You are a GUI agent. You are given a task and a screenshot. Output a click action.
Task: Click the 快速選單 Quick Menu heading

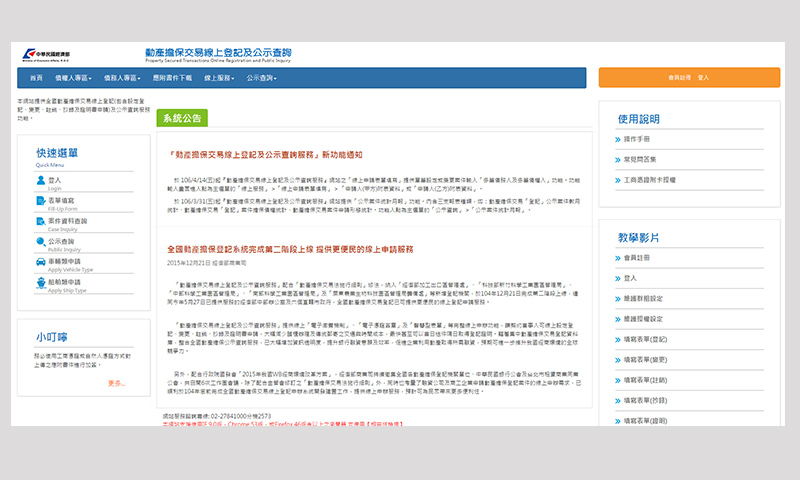[x=57, y=153]
